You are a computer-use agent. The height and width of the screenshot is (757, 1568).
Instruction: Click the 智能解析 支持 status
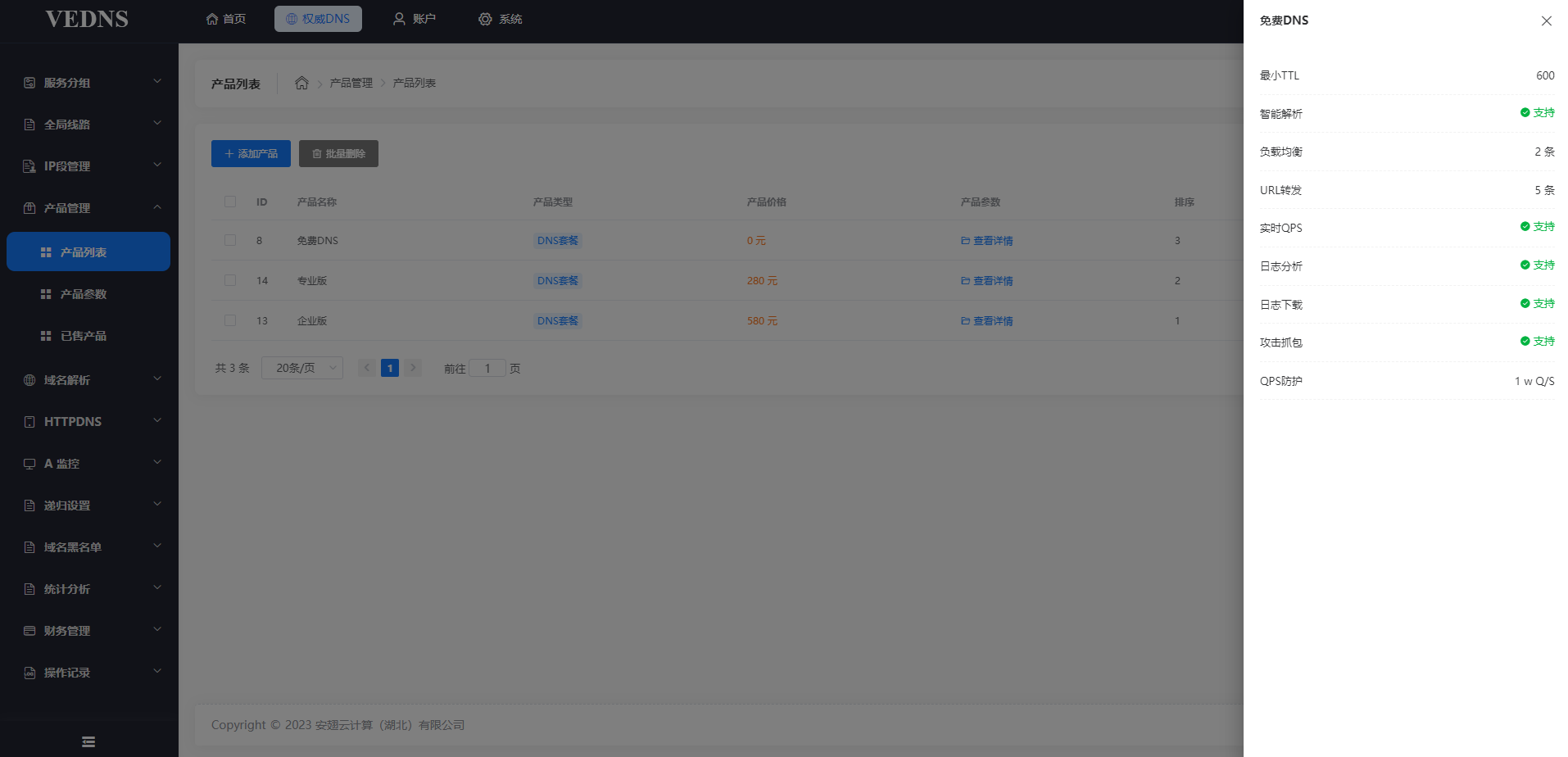click(x=1537, y=113)
